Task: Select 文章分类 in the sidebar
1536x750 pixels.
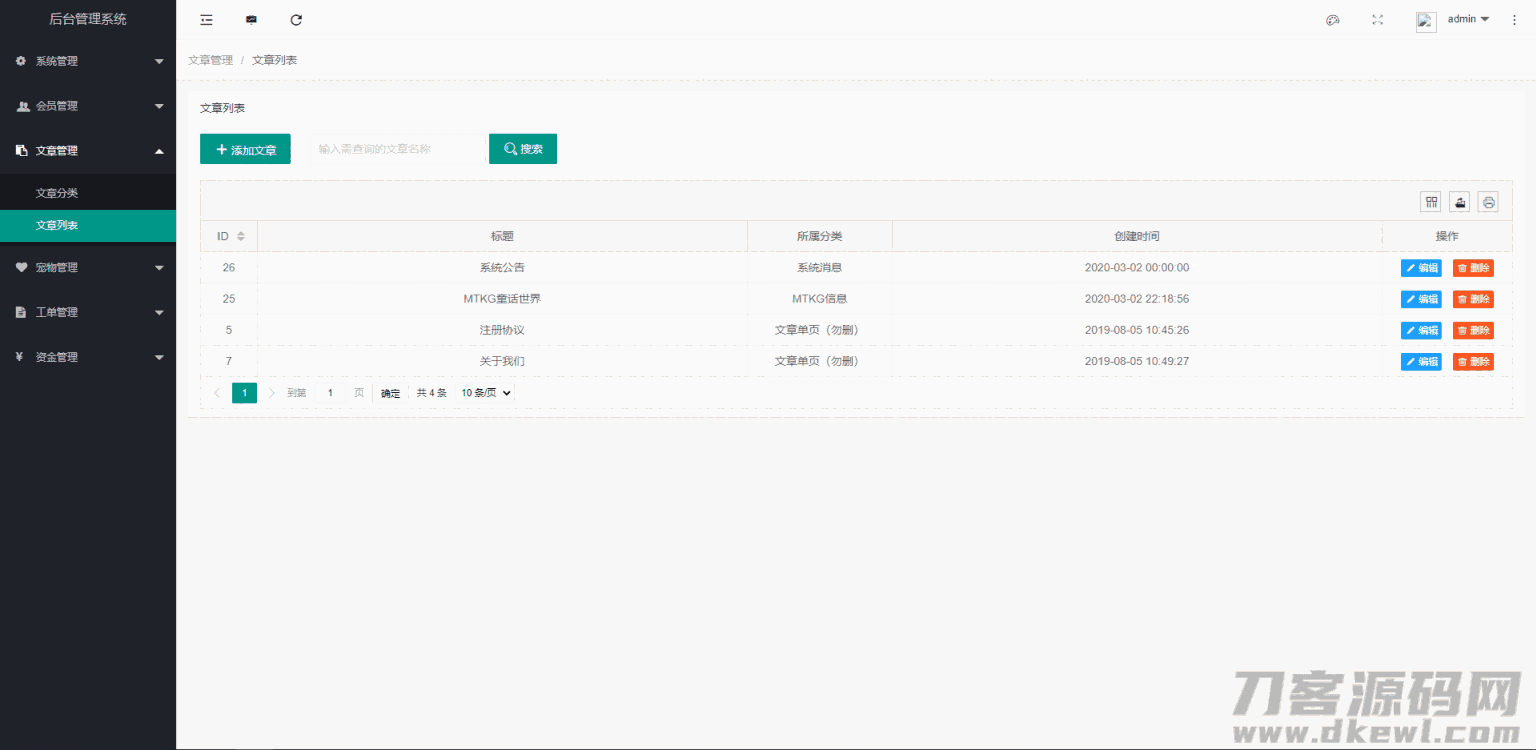Action: click(57, 193)
